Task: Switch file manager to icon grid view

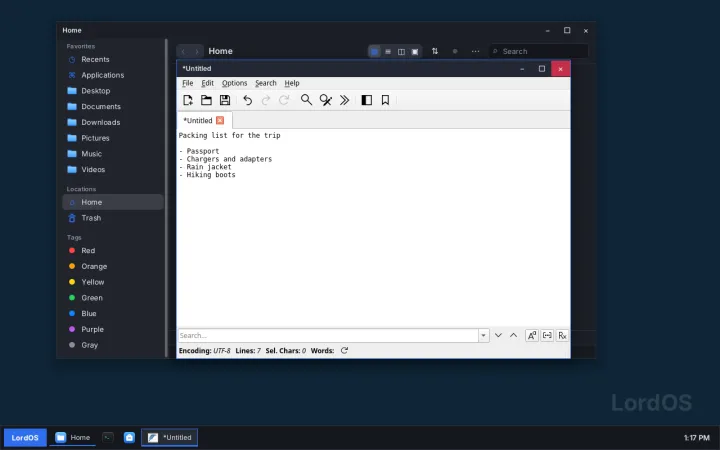Action: [375, 51]
